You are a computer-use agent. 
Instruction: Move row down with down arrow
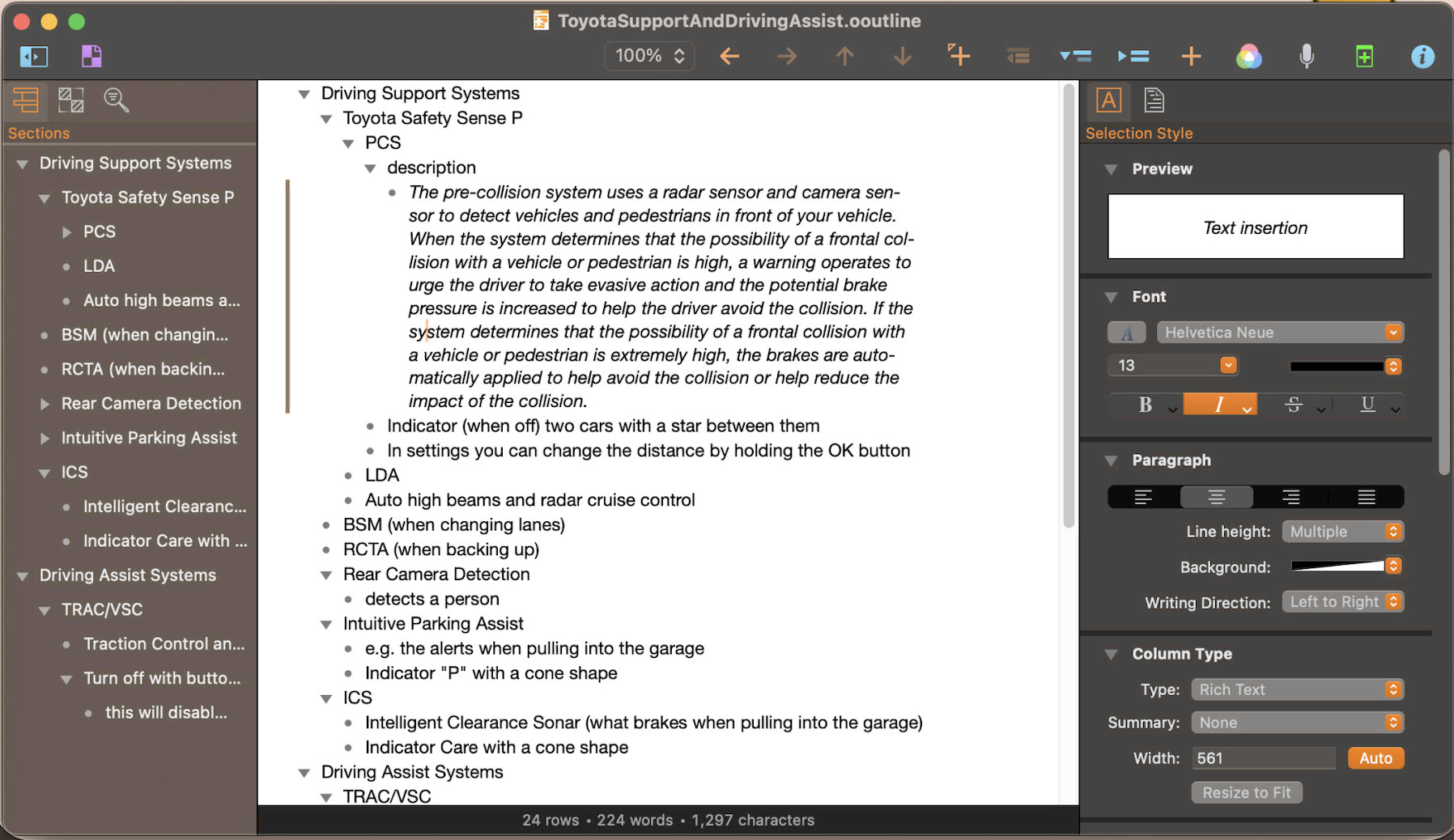click(x=902, y=56)
